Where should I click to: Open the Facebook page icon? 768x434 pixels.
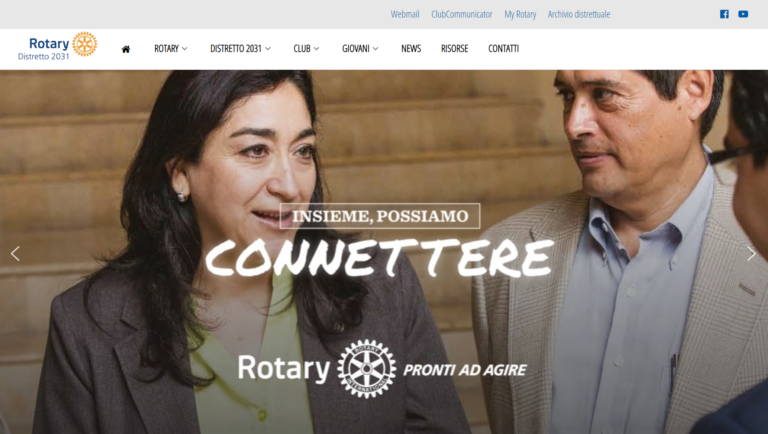coord(724,14)
